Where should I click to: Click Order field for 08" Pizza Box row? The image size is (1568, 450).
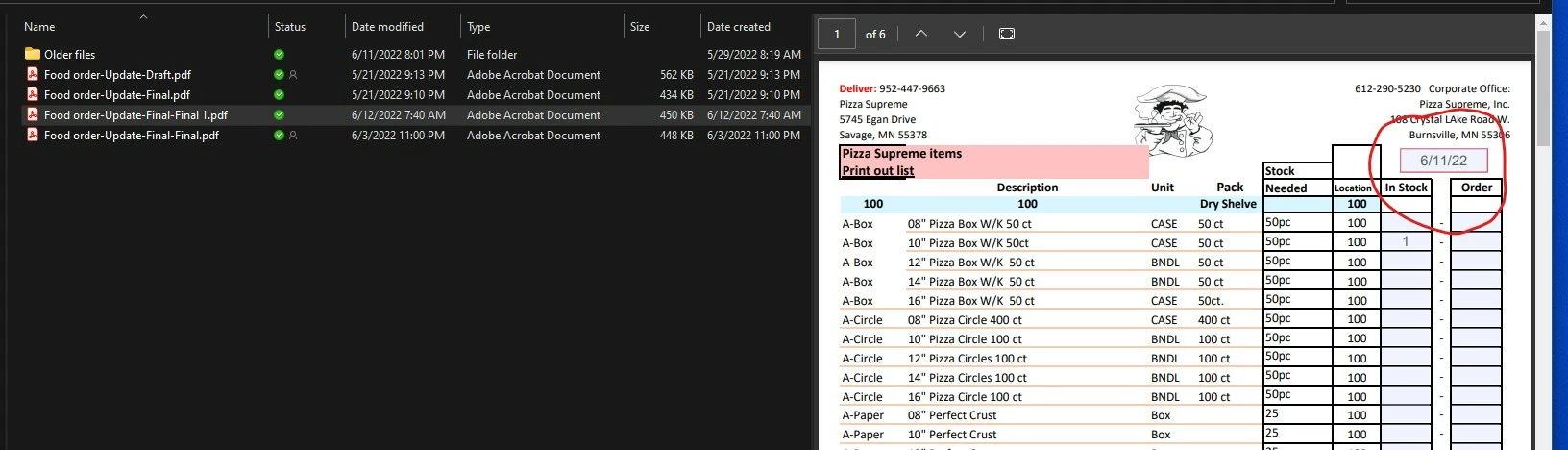tap(1476, 223)
